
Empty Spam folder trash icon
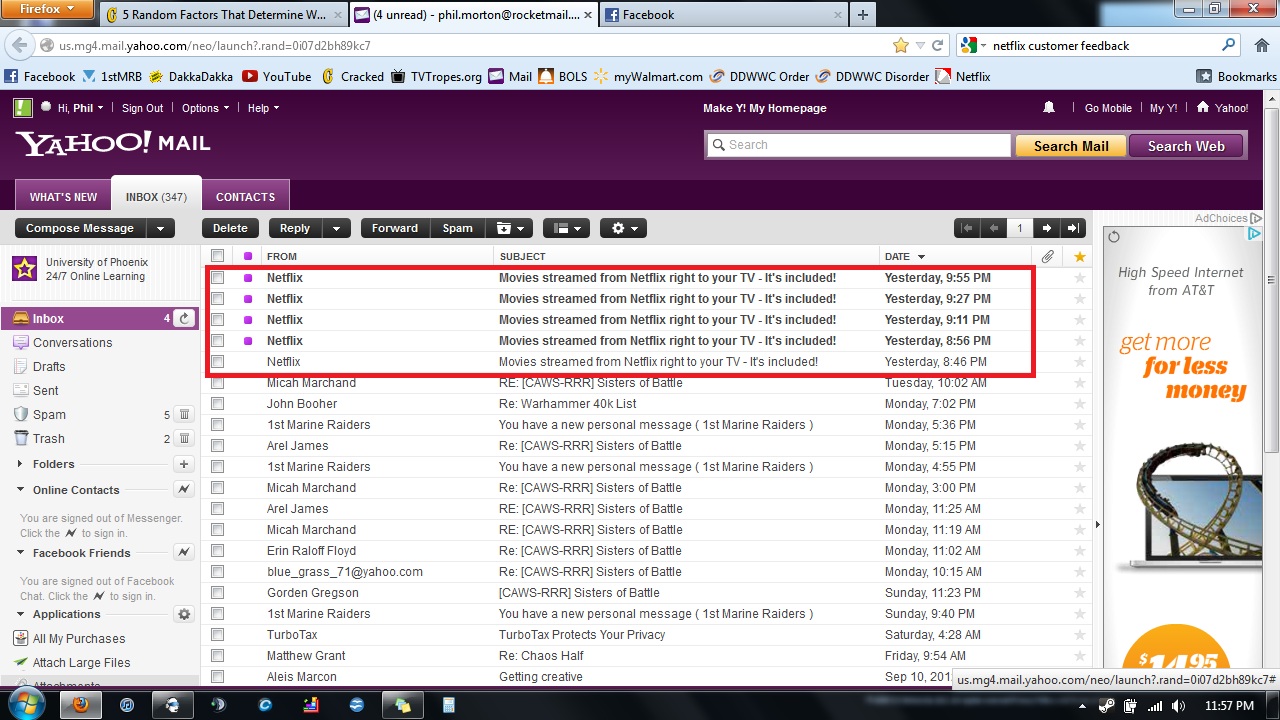[x=184, y=414]
